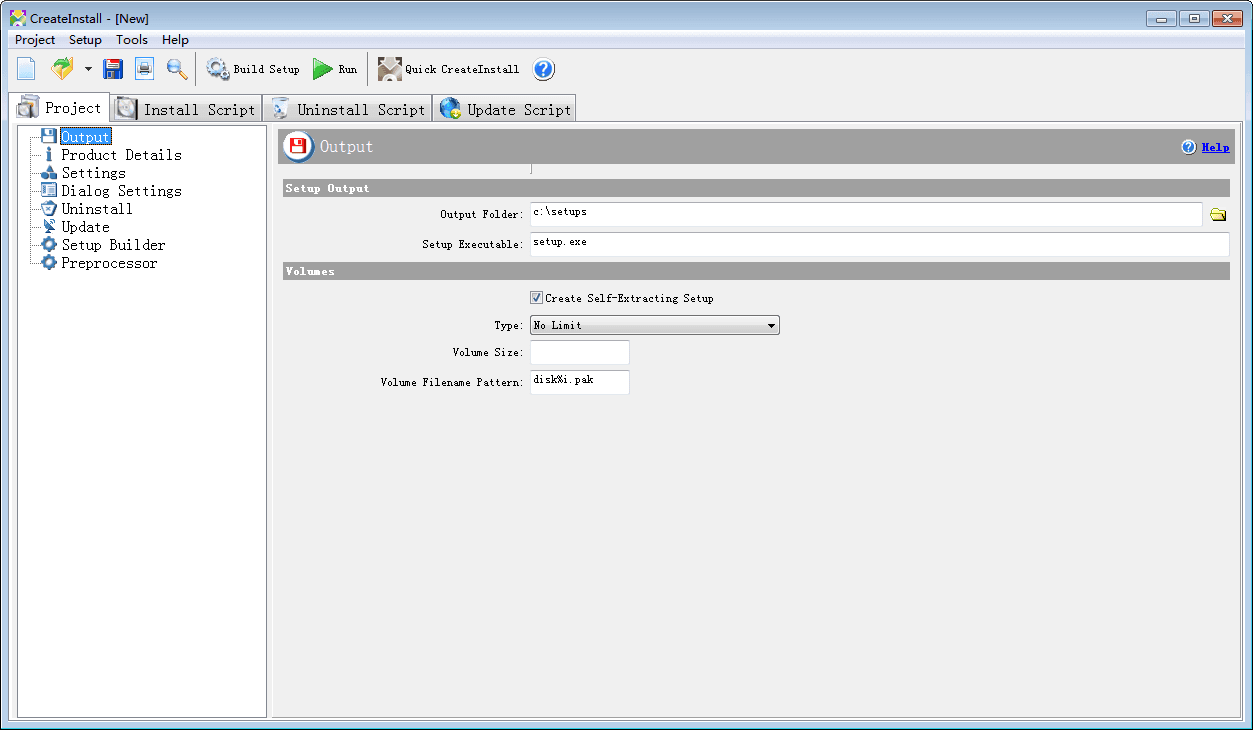Image resolution: width=1253 pixels, height=730 pixels.
Task: Click the CreateInstall app icon in title bar
Action: (17, 18)
